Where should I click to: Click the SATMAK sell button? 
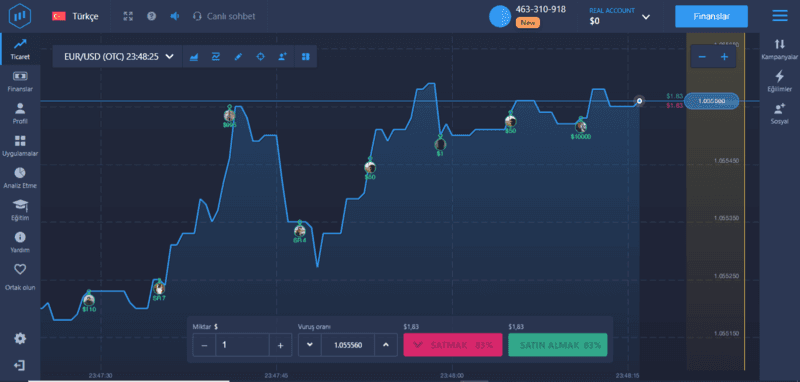tap(453, 345)
